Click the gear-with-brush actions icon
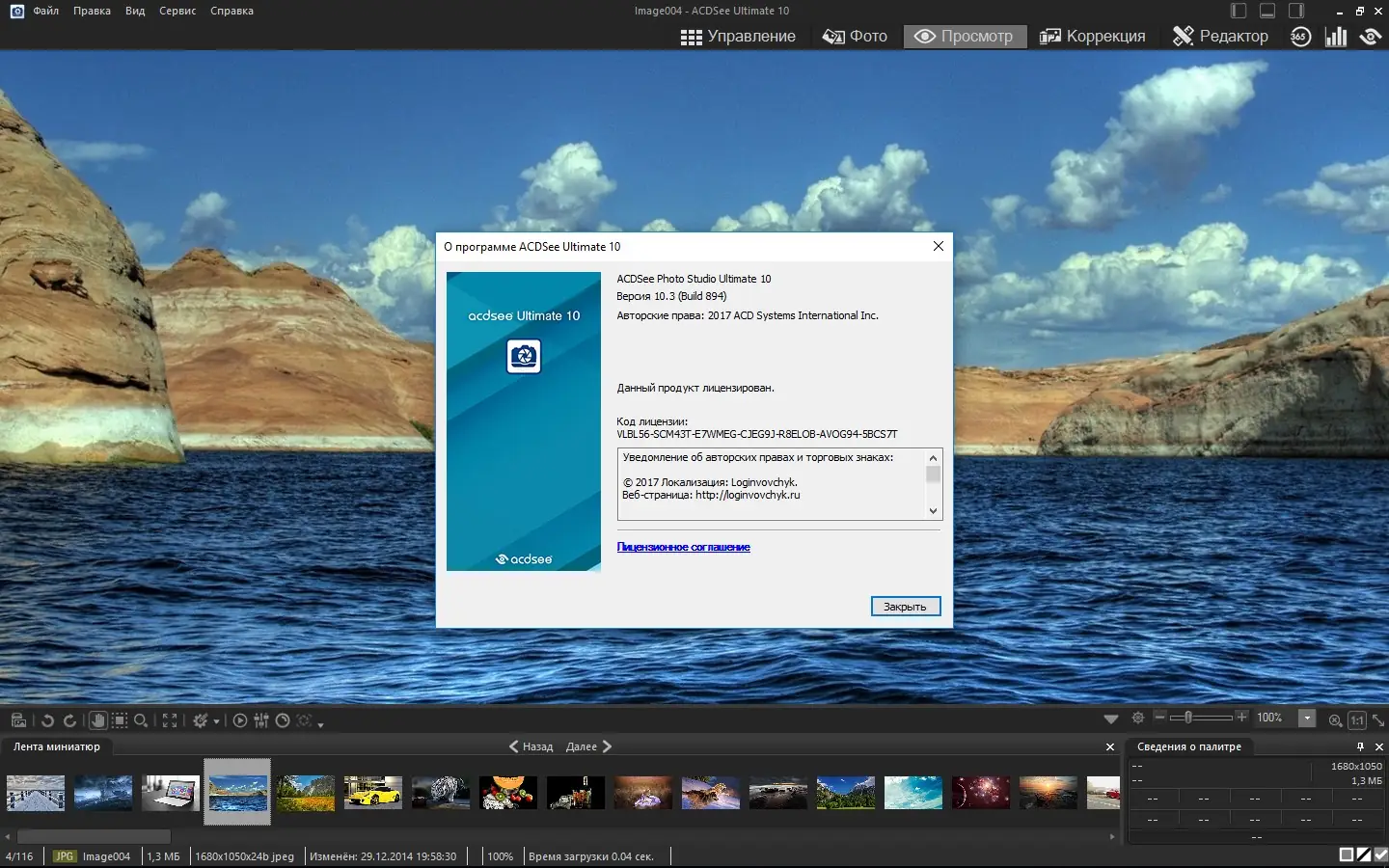This screenshot has height=868, width=1389. [x=201, y=720]
